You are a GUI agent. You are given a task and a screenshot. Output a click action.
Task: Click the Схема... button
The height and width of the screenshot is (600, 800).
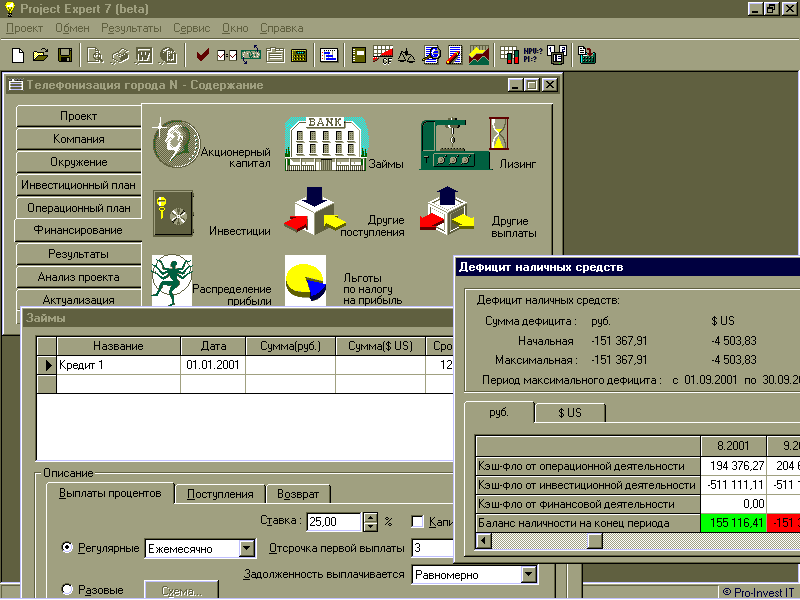182,591
